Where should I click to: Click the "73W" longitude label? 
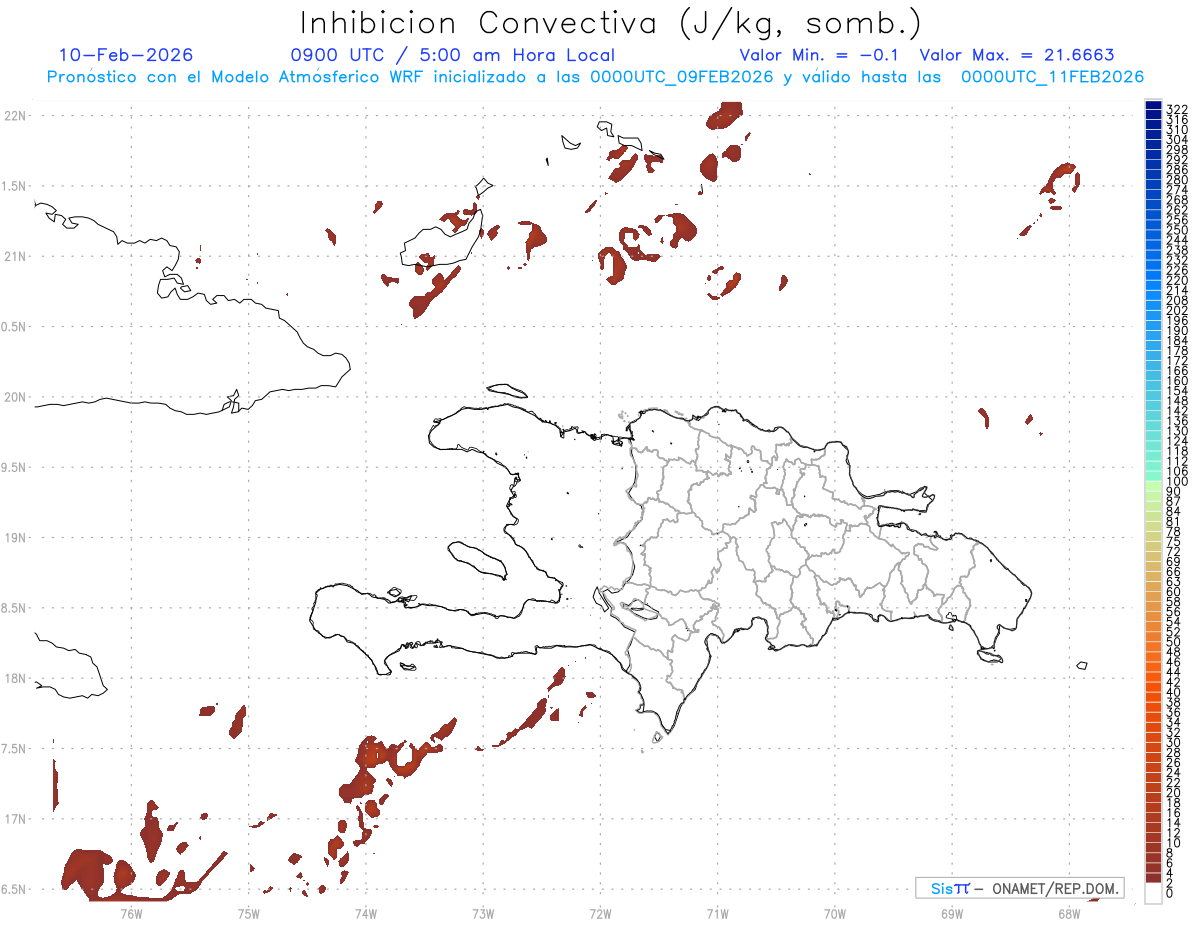click(x=483, y=912)
